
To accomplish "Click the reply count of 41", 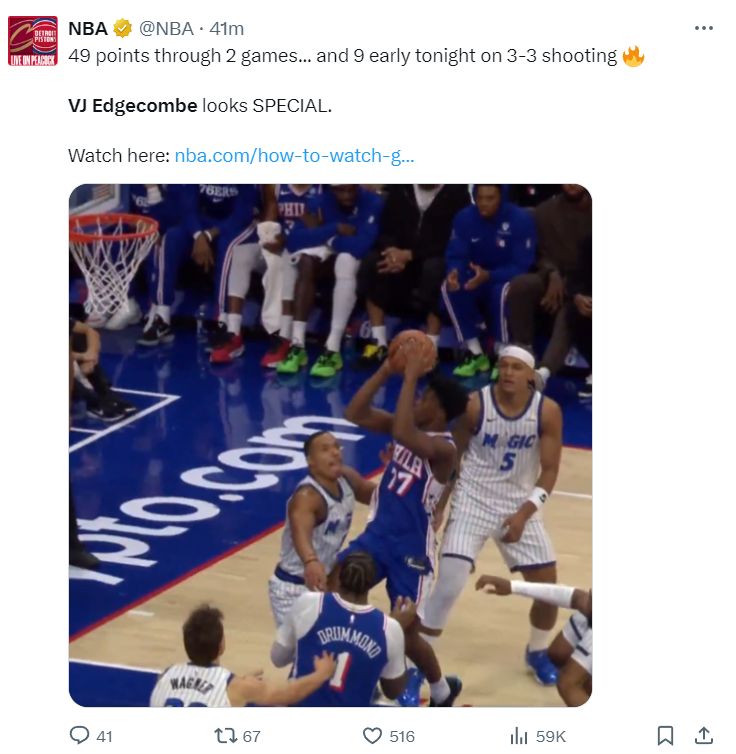I will (x=104, y=736).
